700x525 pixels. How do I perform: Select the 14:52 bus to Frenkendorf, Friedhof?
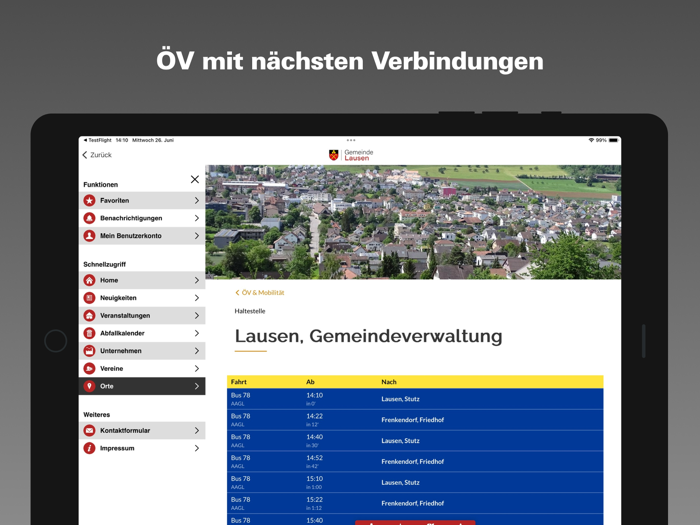(415, 462)
